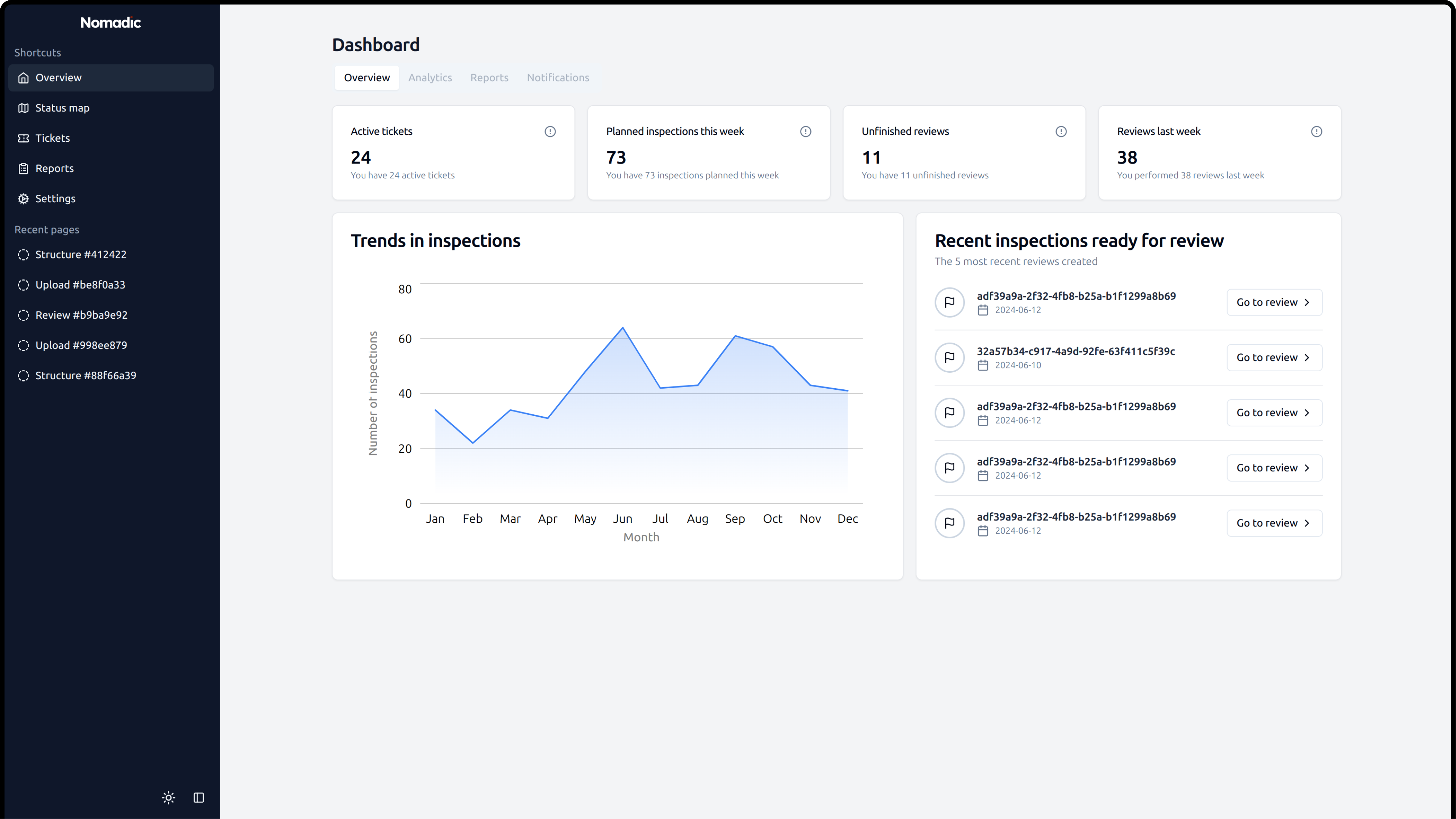Viewport: 1456px width, 819px height.
Task: Click info icon on Planned inspections card
Action: click(805, 132)
